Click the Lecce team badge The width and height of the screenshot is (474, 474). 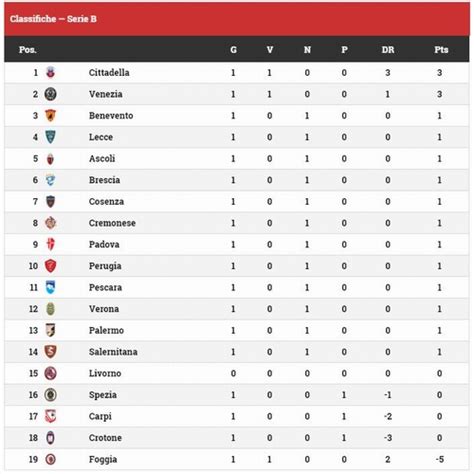[50, 137]
